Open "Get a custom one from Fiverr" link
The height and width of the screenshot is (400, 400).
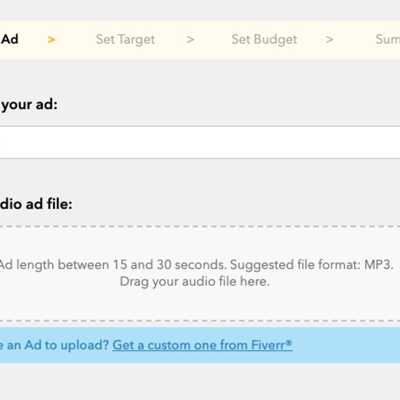202,345
